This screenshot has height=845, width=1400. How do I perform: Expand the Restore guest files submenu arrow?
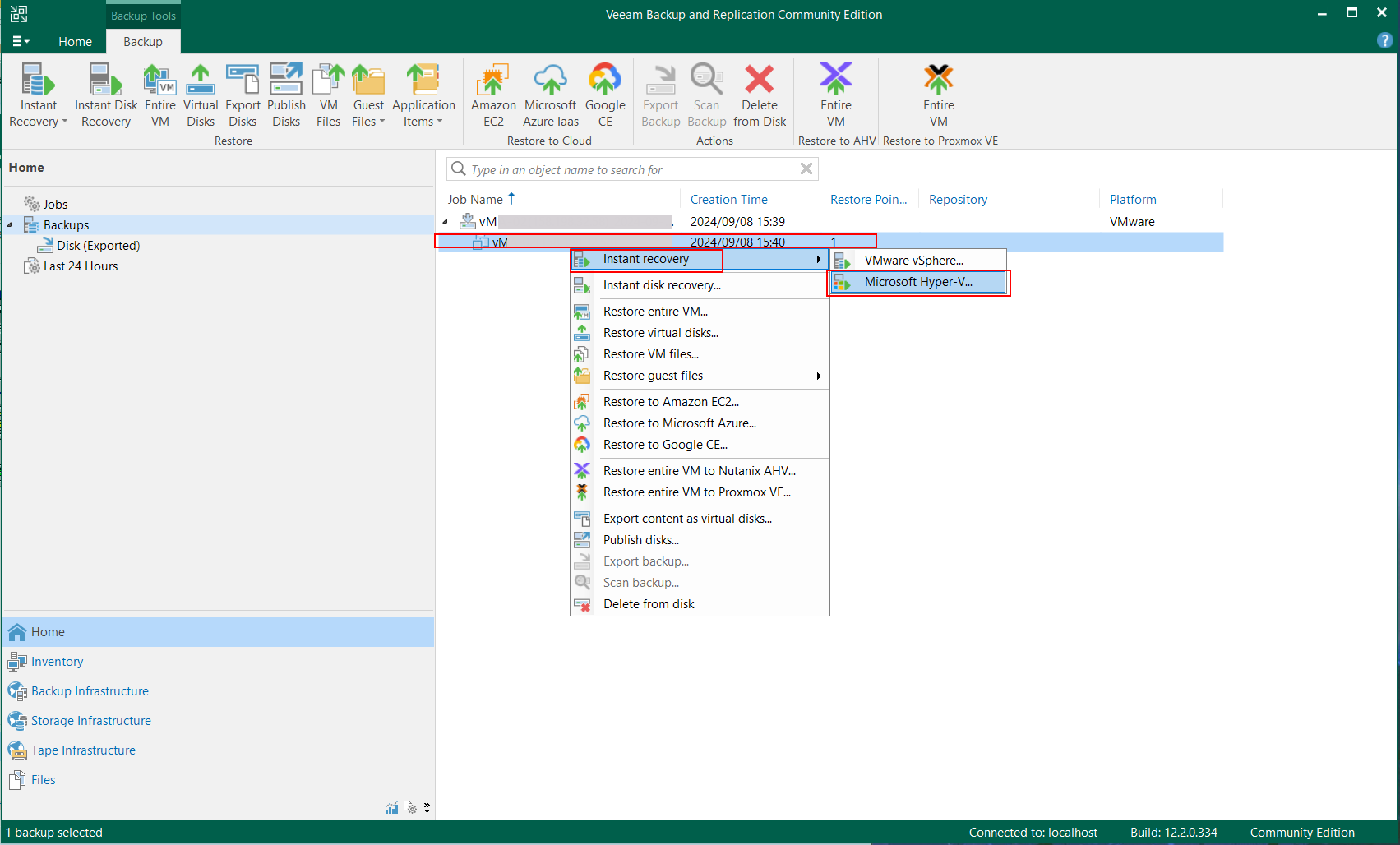click(x=818, y=376)
